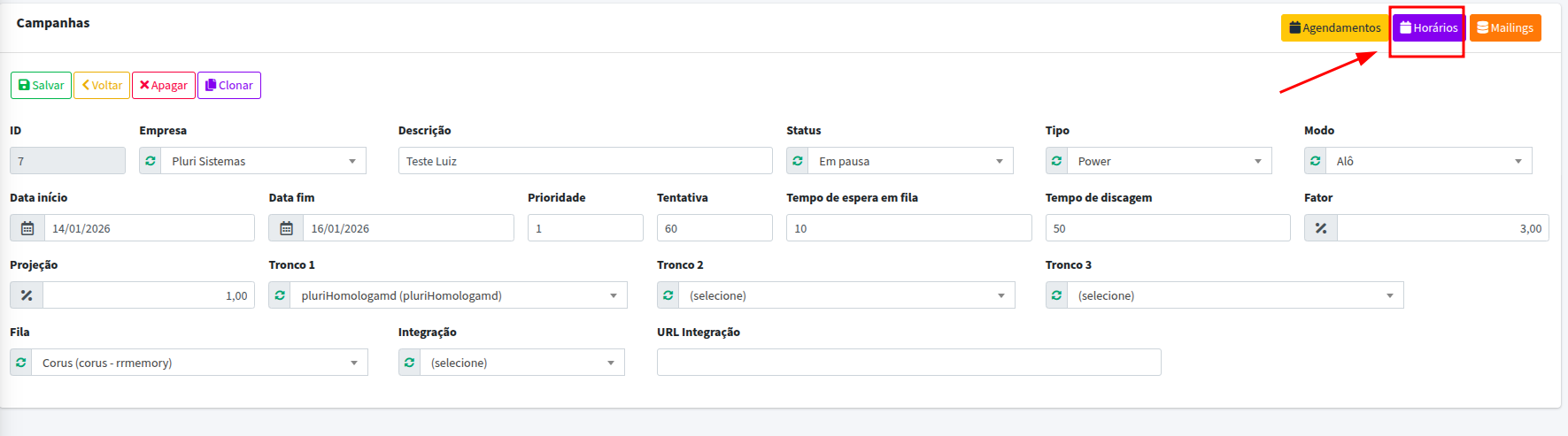Screen dimensions: 1568x436
Task: Open the Tipo dropdown showing Power
Action: (1169, 161)
